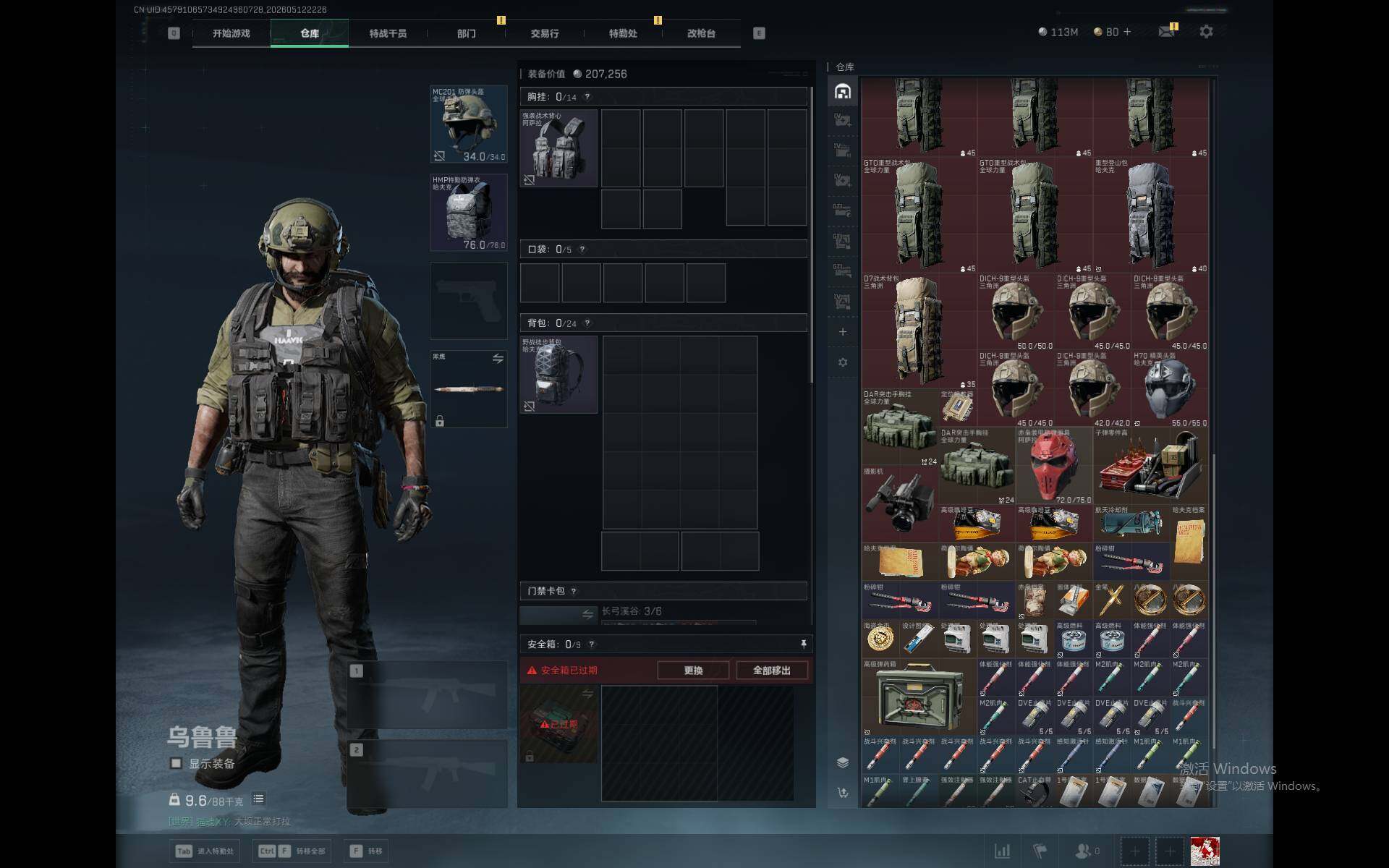Select the red helmet rated 72.0/75.0
Screen dimensions: 1389x868
coord(1054,467)
